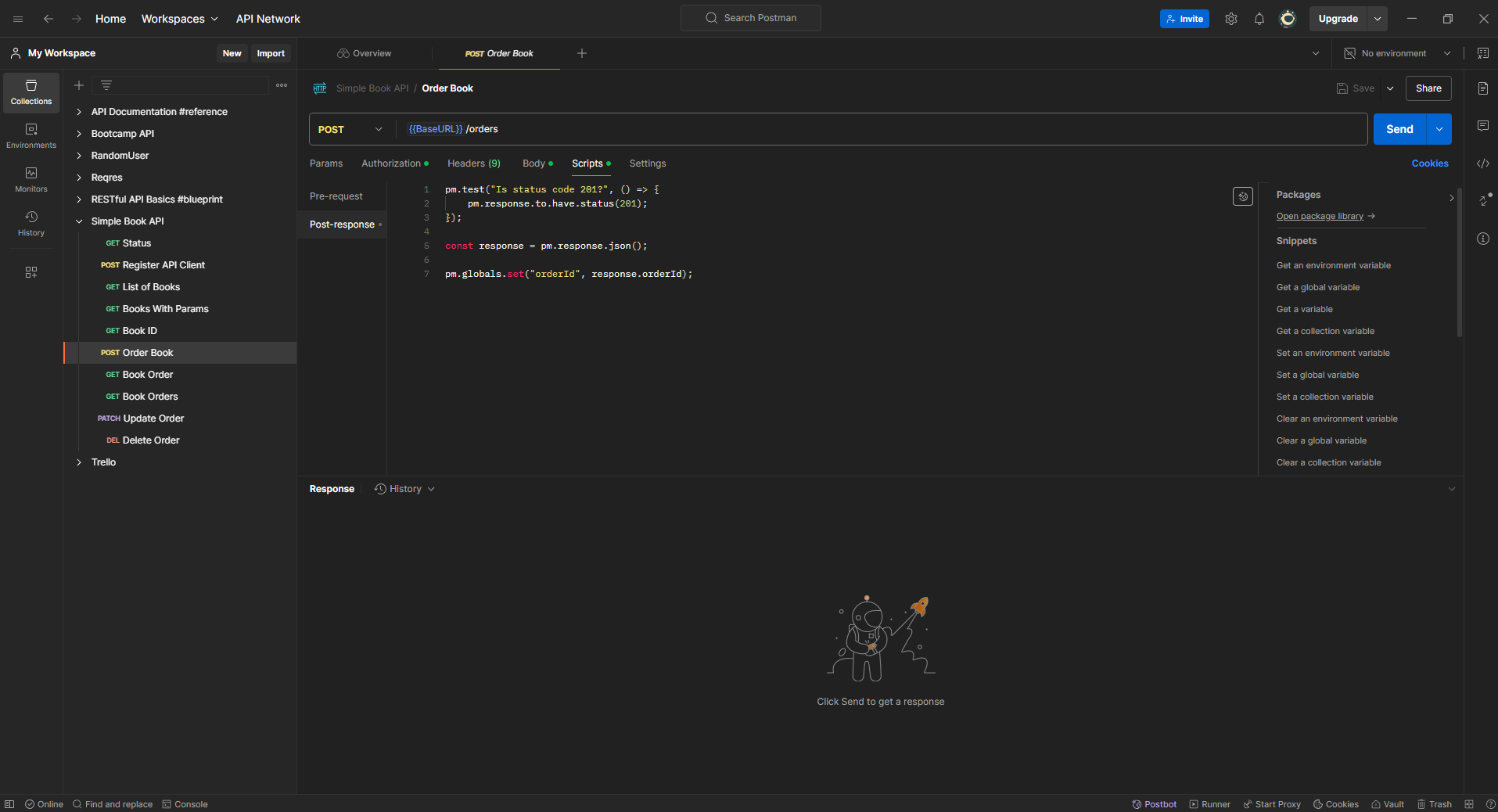1498x812 pixels.
Task: Open the response History dropdown
Action: [x=404, y=489]
